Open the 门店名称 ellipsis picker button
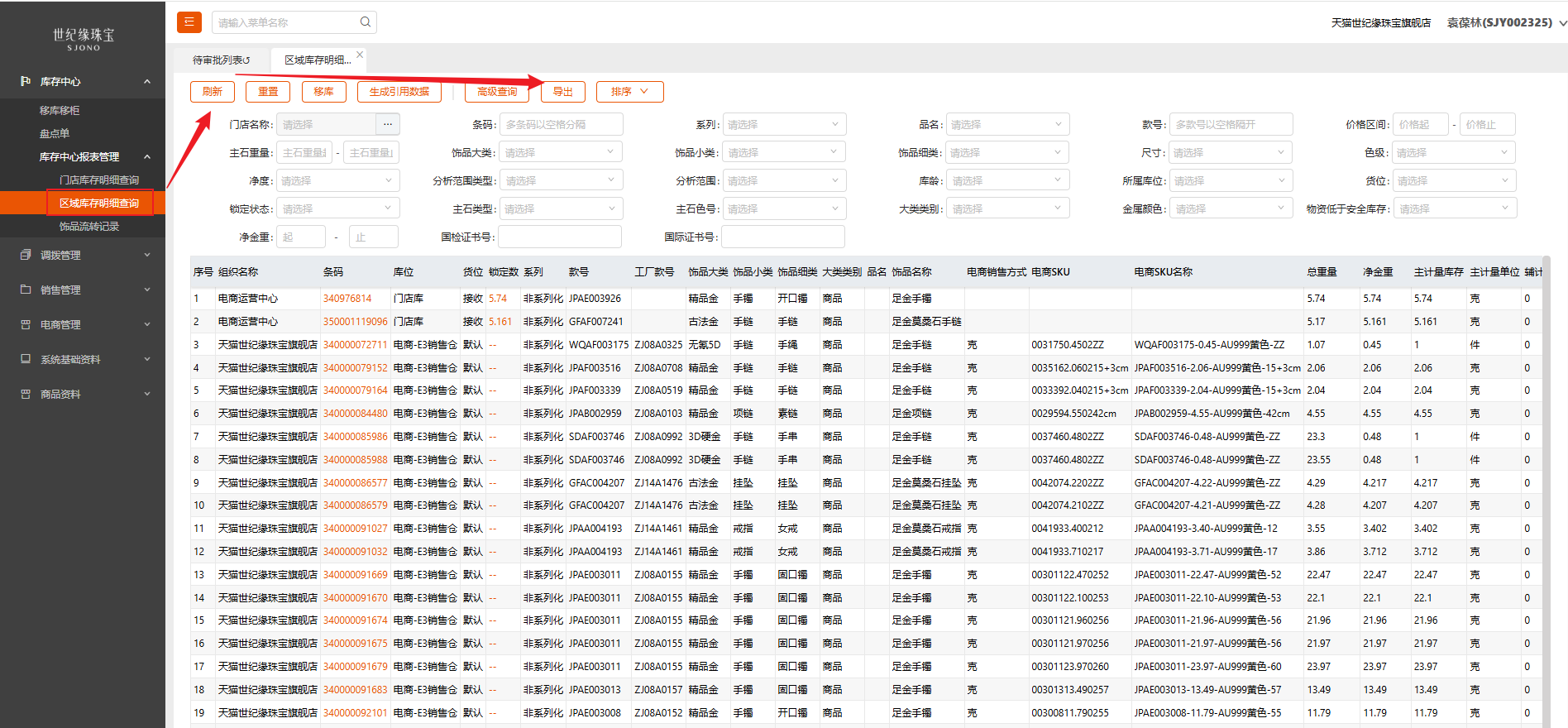The width and height of the screenshot is (1568, 728). click(388, 124)
